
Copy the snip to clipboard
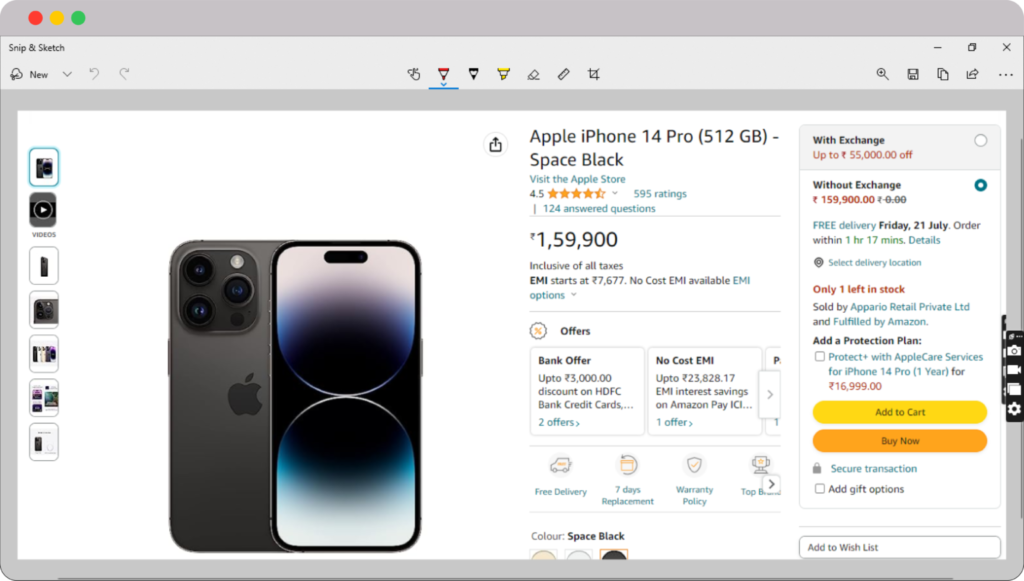pyautogui.click(x=942, y=74)
